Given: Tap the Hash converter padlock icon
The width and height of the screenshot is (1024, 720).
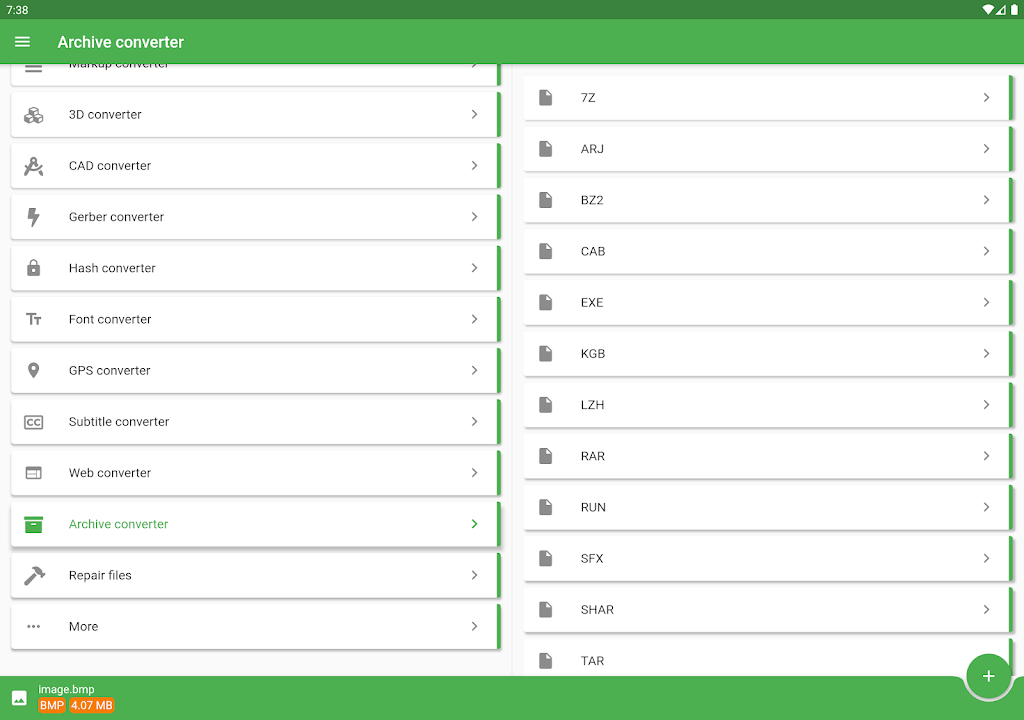Looking at the screenshot, I should [x=33, y=268].
